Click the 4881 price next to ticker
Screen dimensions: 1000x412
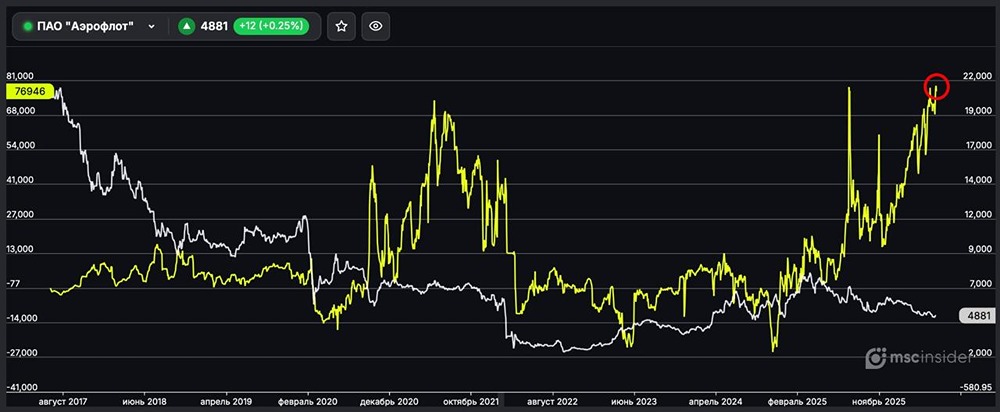click(x=214, y=26)
